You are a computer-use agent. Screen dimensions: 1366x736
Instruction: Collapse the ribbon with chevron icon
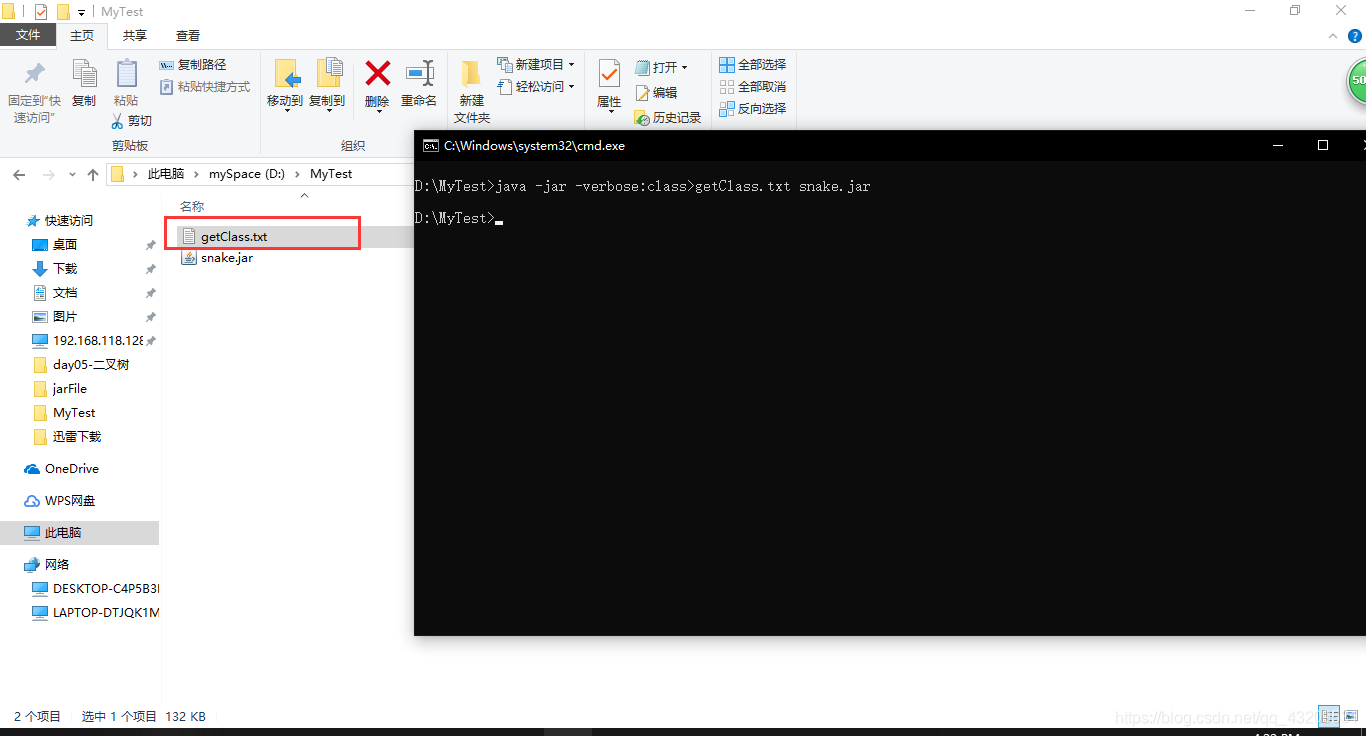click(1332, 36)
